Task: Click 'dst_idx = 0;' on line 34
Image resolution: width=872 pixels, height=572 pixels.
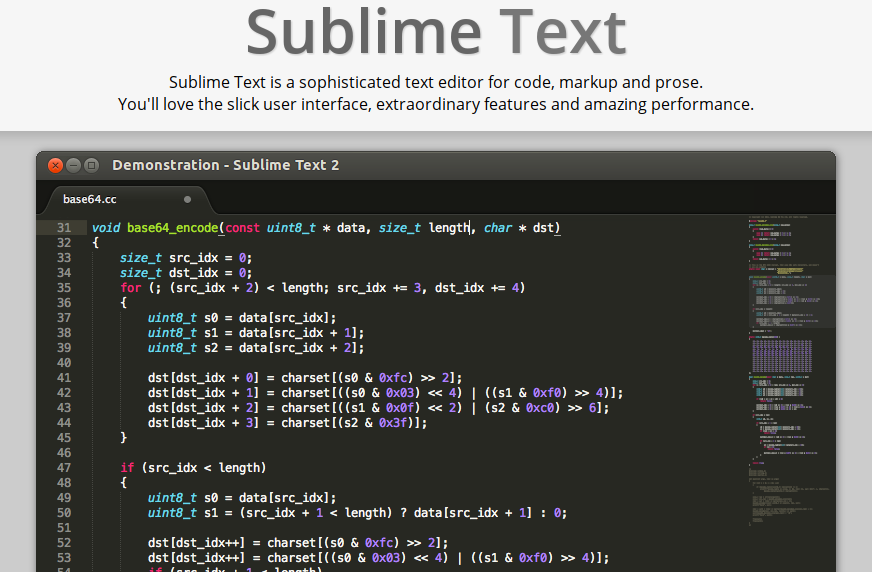Action: pos(210,273)
